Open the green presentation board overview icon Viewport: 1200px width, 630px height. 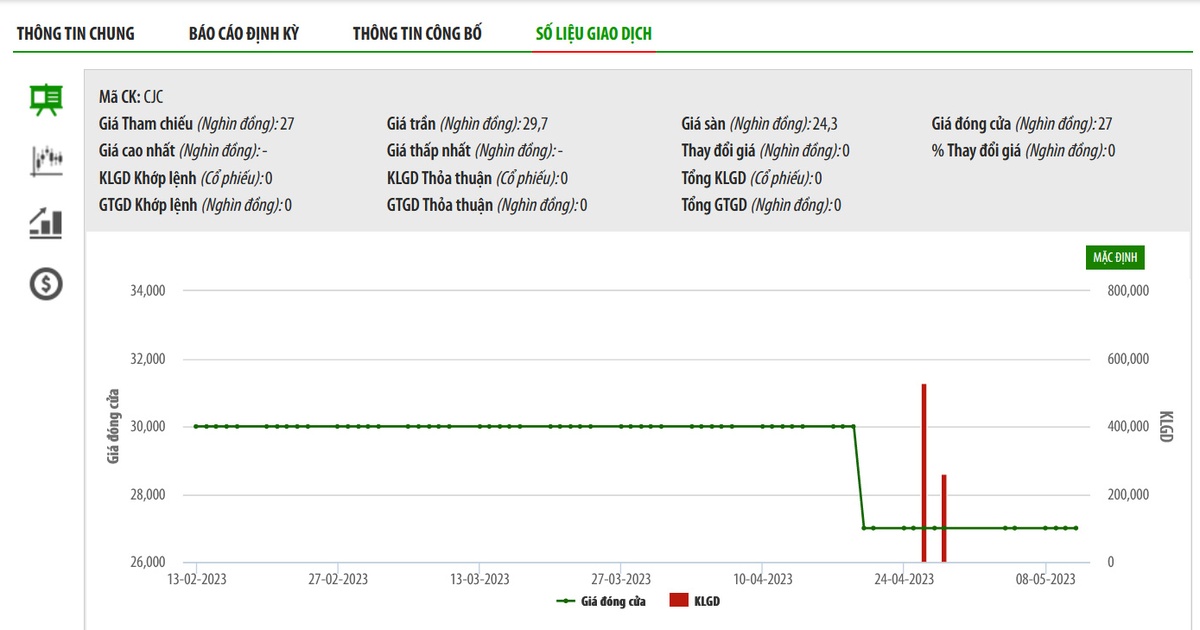tap(46, 99)
